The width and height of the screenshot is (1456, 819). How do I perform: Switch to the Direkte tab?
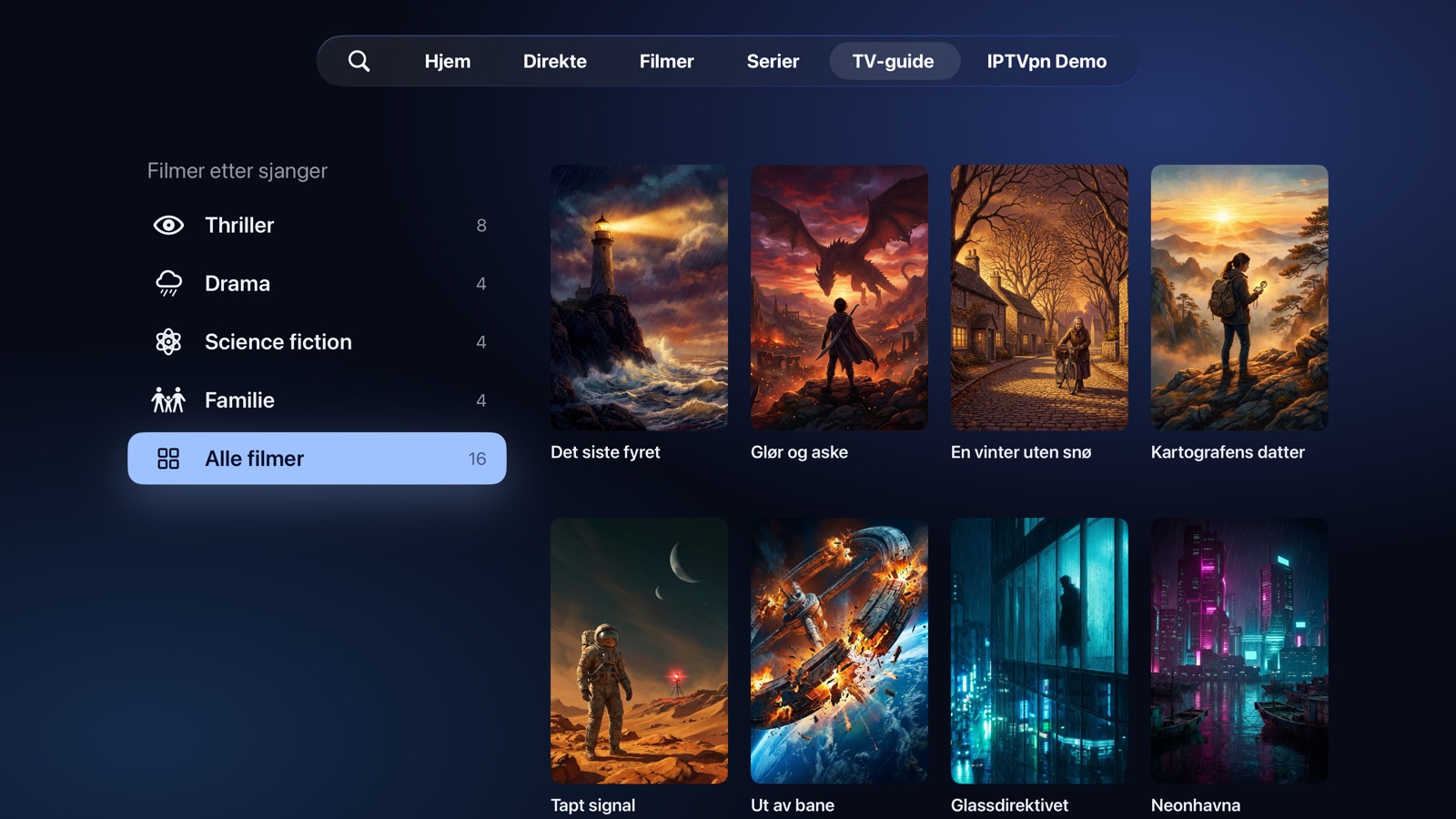pyautogui.click(x=555, y=61)
